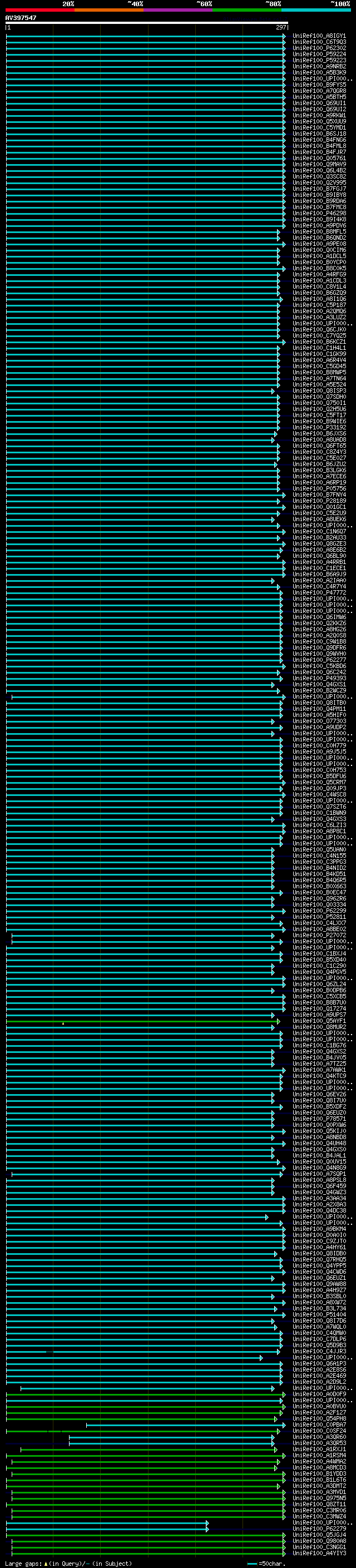This screenshot has width=356, height=1568.
Task: Click UniRef100_C0H779 label
Action: (x=319, y=746)
